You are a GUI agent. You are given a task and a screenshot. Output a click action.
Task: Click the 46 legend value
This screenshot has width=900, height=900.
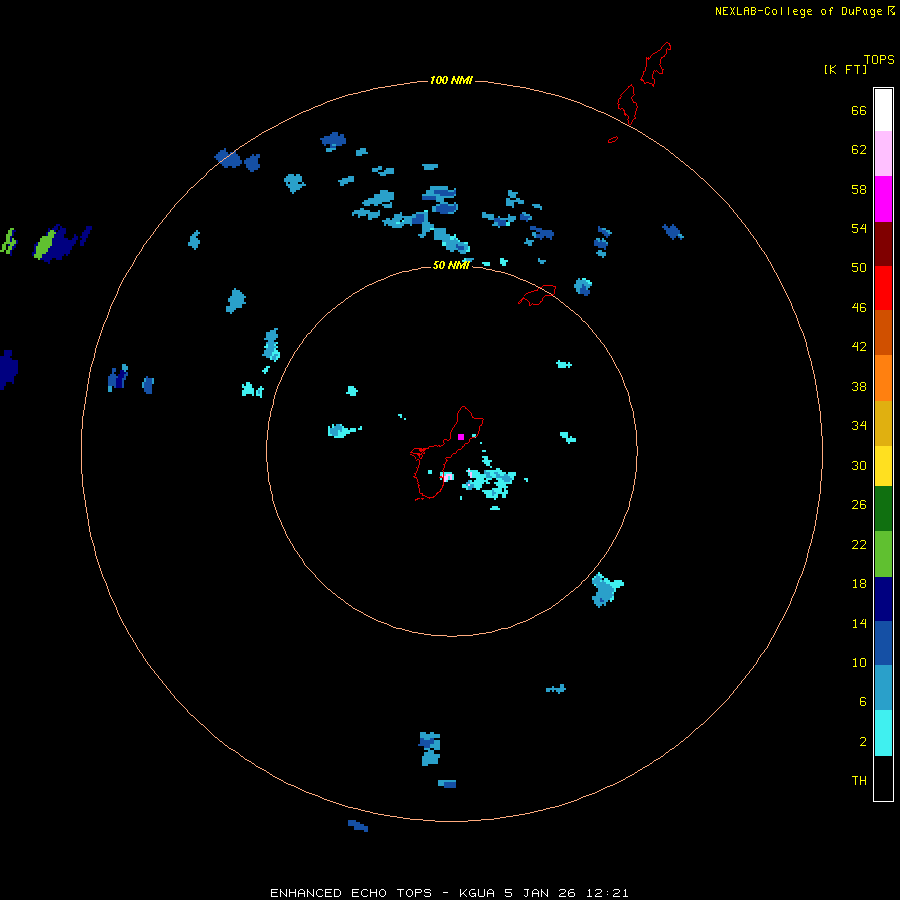(859, 308)
